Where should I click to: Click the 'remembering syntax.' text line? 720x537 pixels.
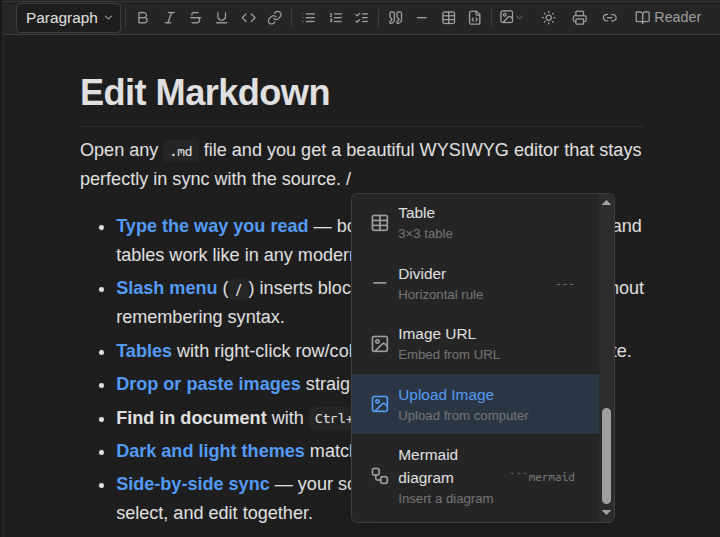(200, 317)
